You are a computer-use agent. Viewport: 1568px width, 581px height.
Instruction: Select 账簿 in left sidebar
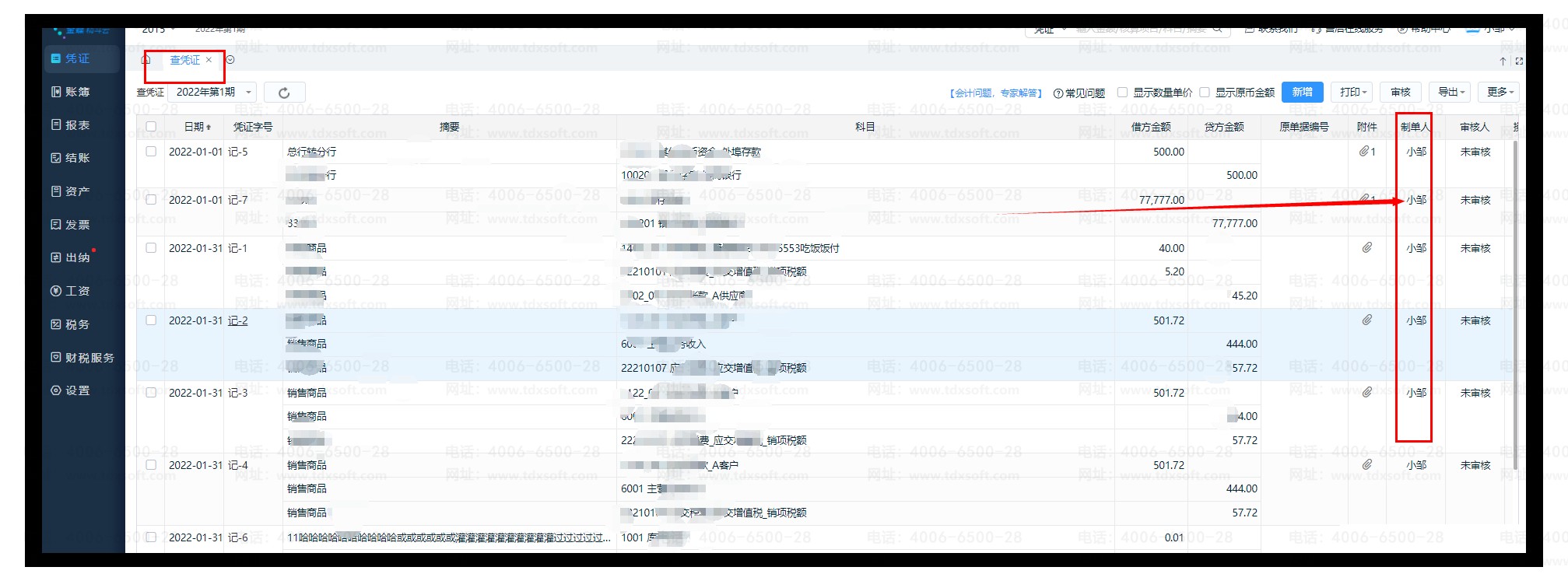coord(77,92)
